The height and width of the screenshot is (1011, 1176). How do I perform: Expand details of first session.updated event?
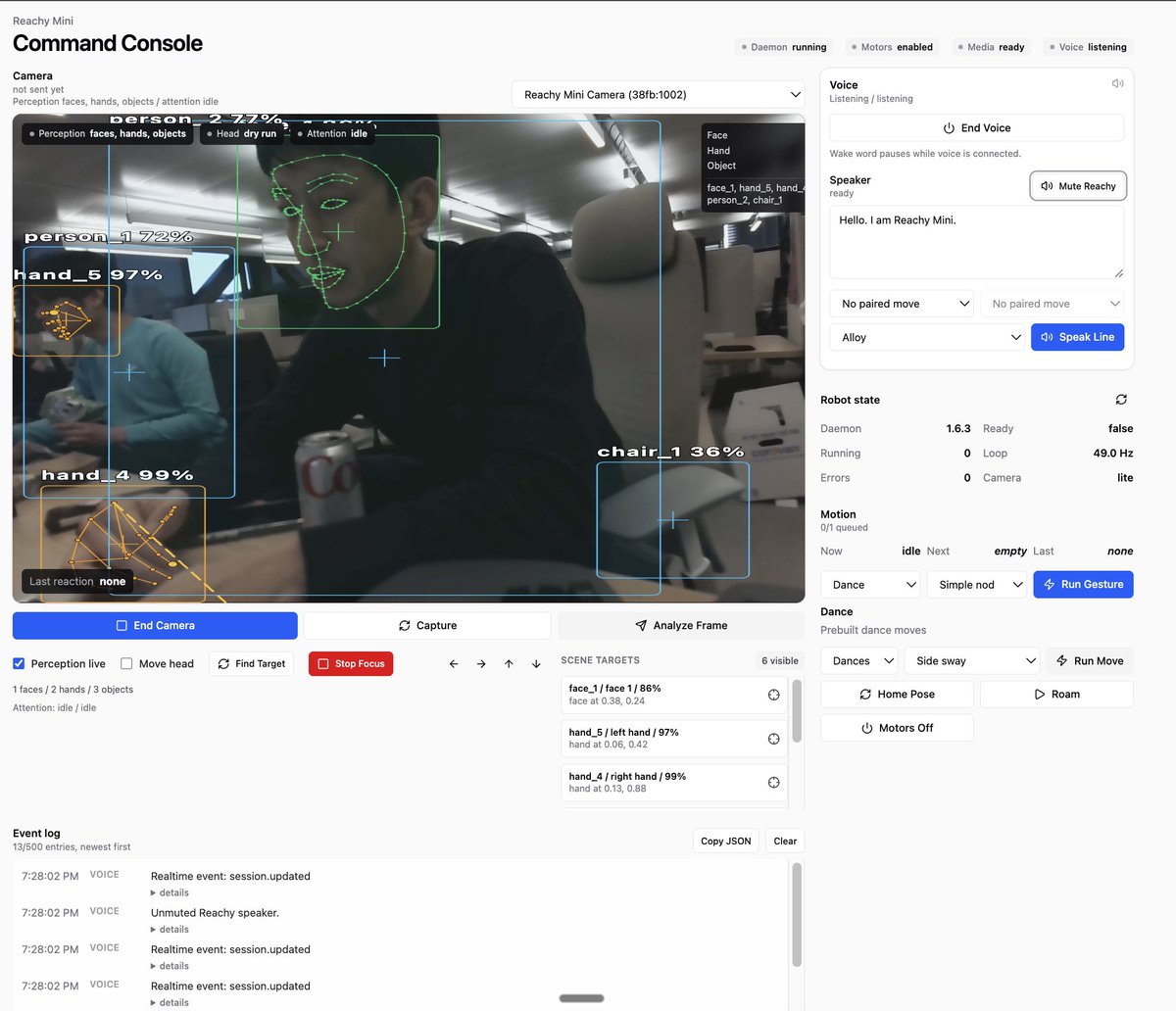coord(170,892)
